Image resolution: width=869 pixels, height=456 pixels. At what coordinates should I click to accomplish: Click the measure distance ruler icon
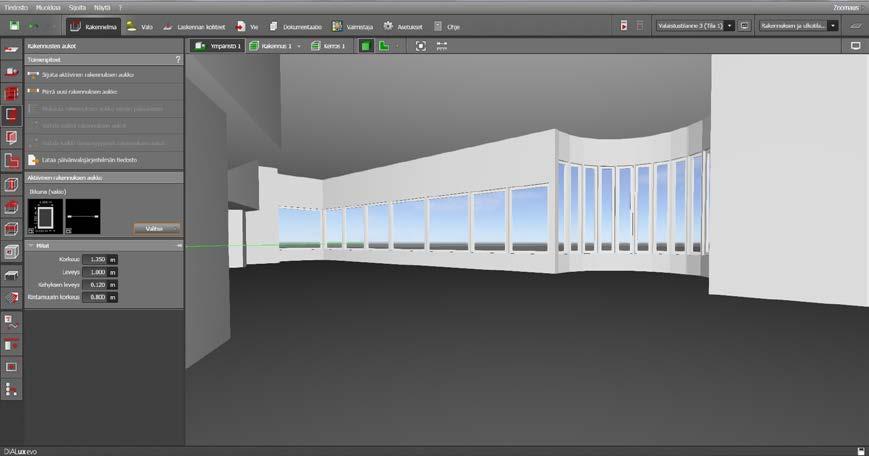pyautogui.click(x=442, y=46)
